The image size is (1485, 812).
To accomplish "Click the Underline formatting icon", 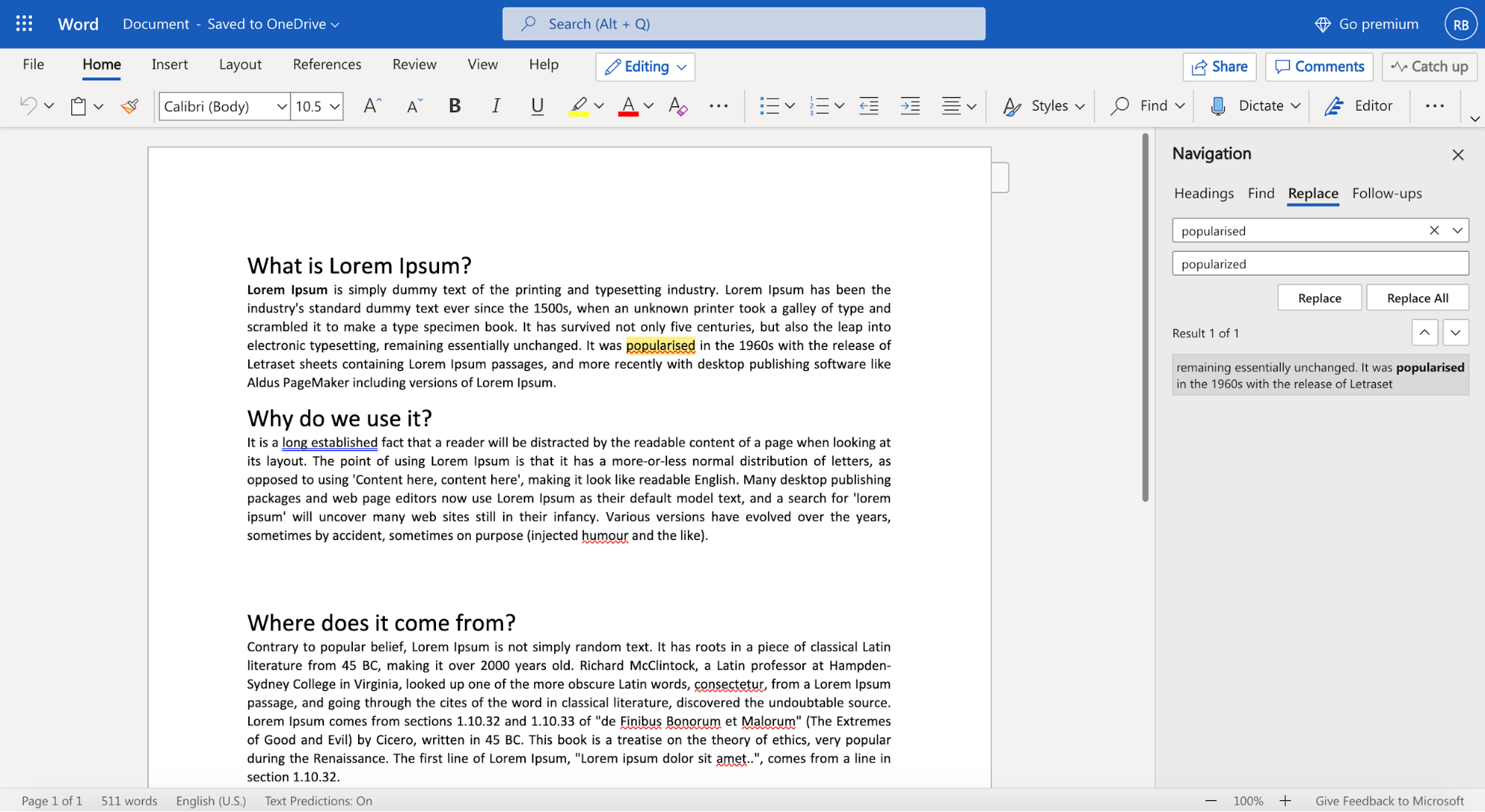I will (537, 105).
